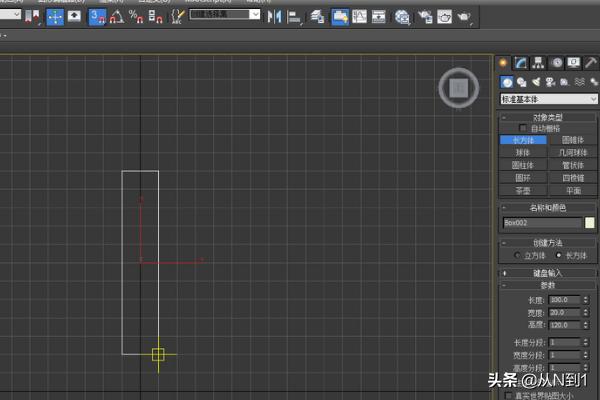Open the Schematic View icon
Screen dimensions: 600x400
coord(378,17)
